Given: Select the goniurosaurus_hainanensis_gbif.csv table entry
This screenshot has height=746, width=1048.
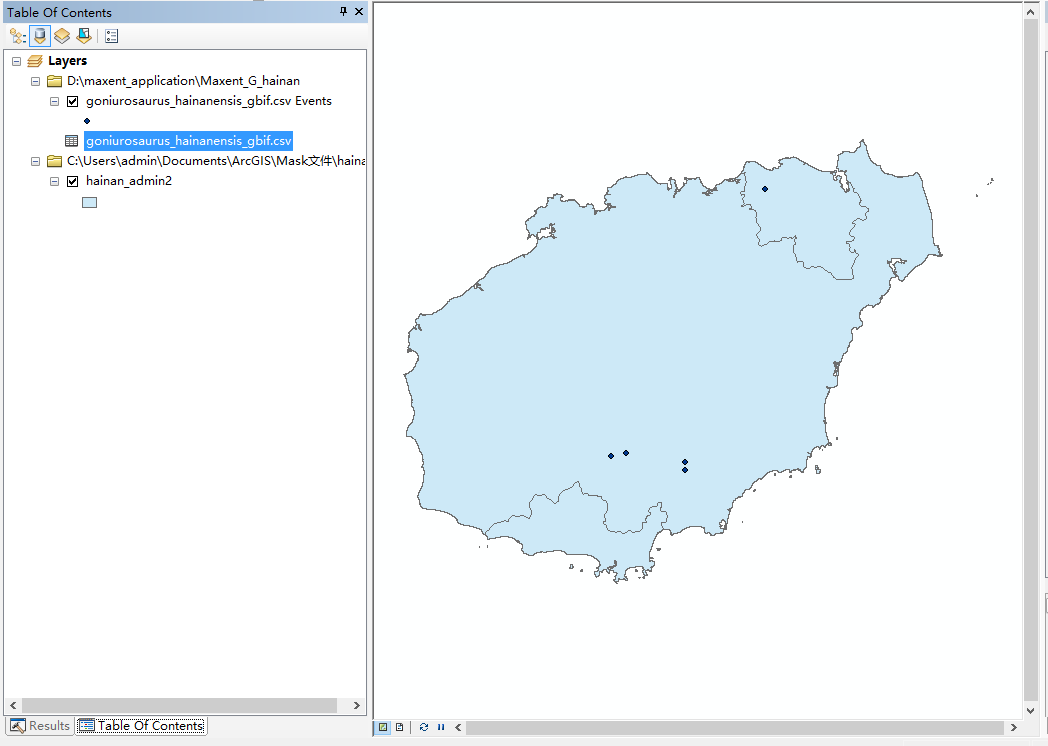Looking at the screenshot, I should tap(188, 141).
